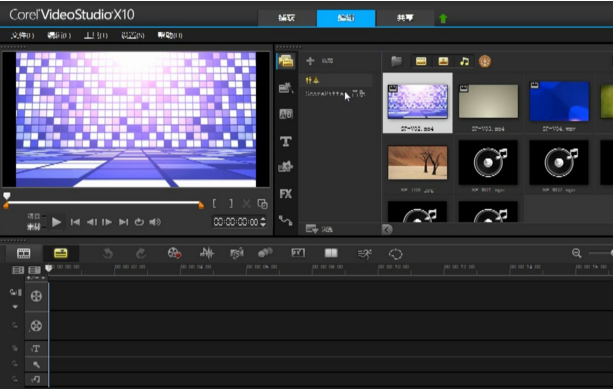Click the orange round icon beside music filter

click(x=485, y=61)
